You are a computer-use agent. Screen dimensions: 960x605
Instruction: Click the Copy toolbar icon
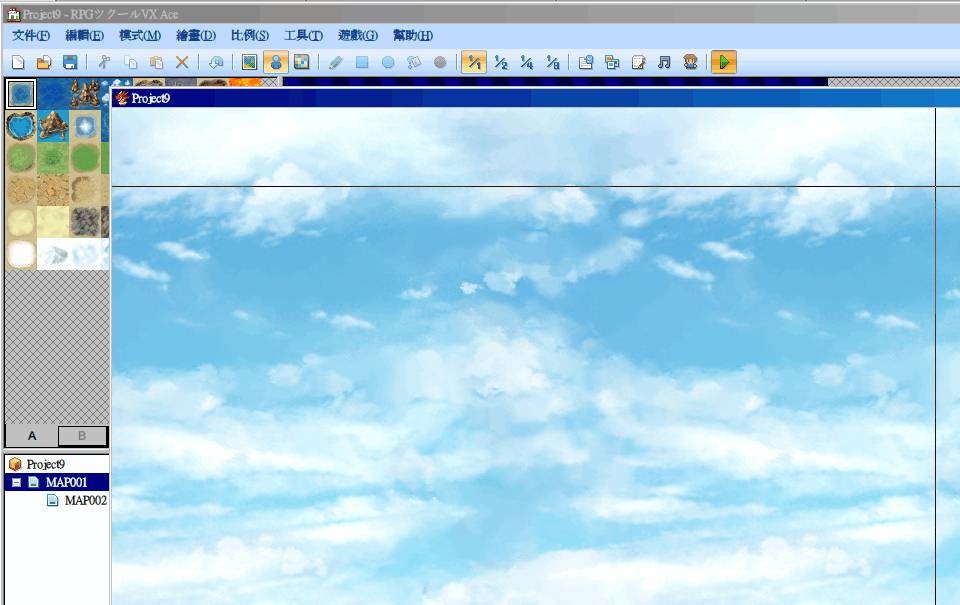130,62
